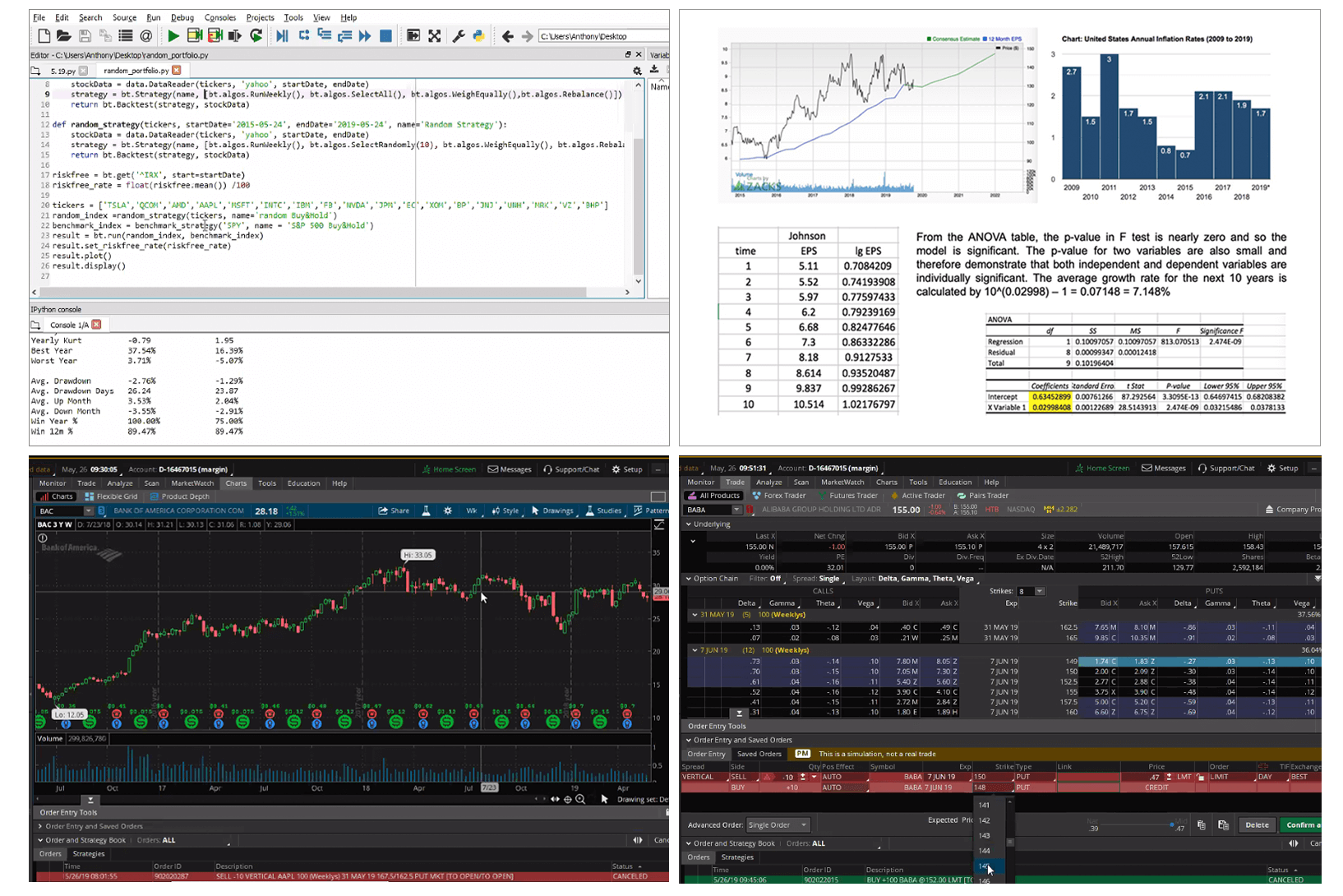Screen dimensions: 1343x896
Task: Open Strategies tab in BAC Charts window
Action: (89, 854)
